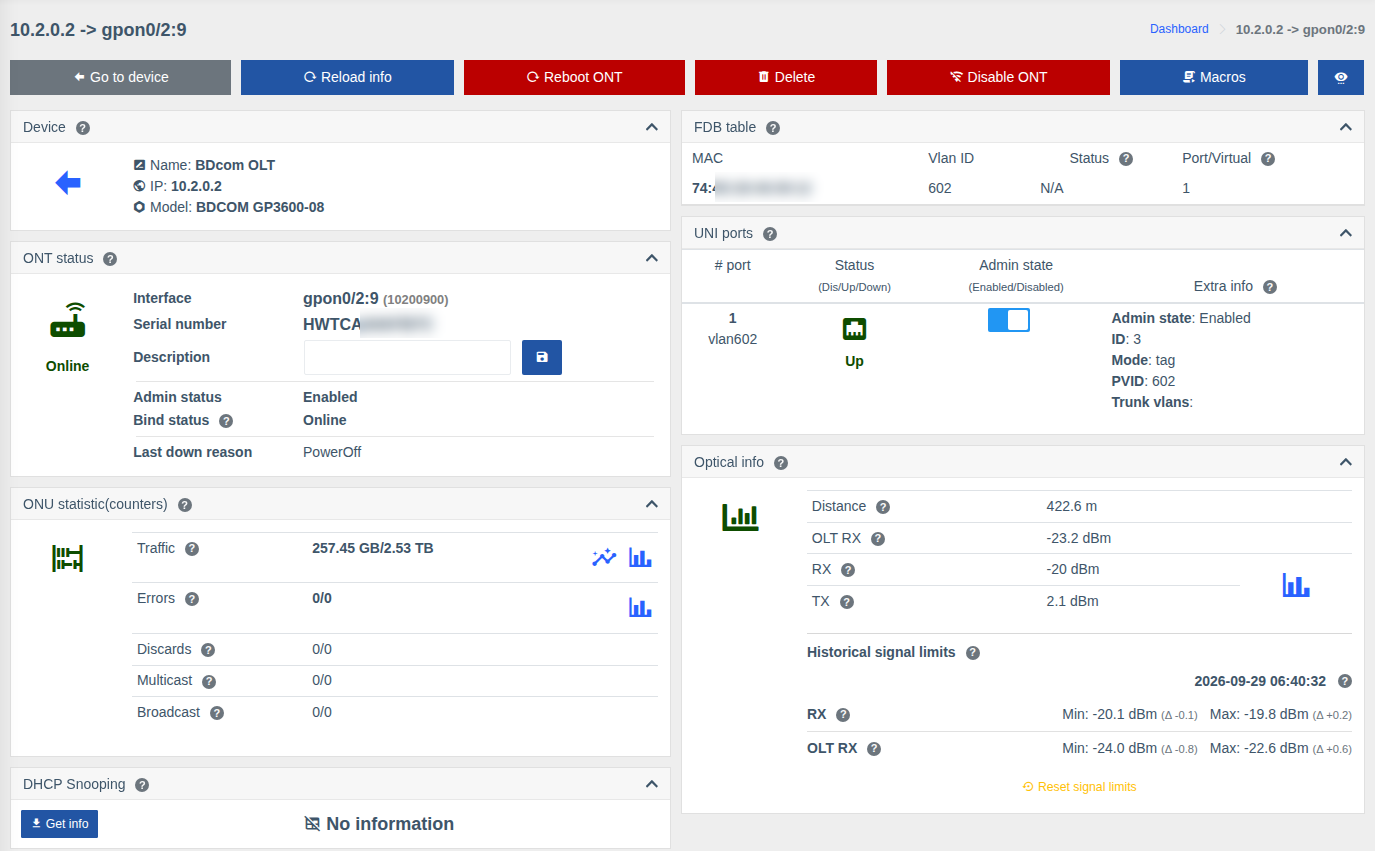
Task: Open the Errors bar chart icon
Action: tap(640, 607)
